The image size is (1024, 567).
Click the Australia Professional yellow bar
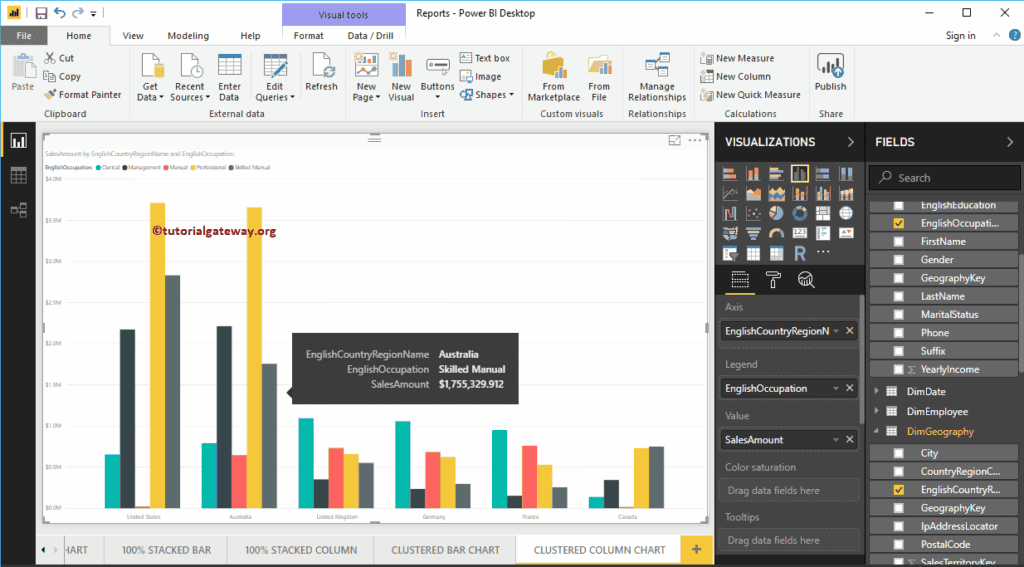coord(254,357)
